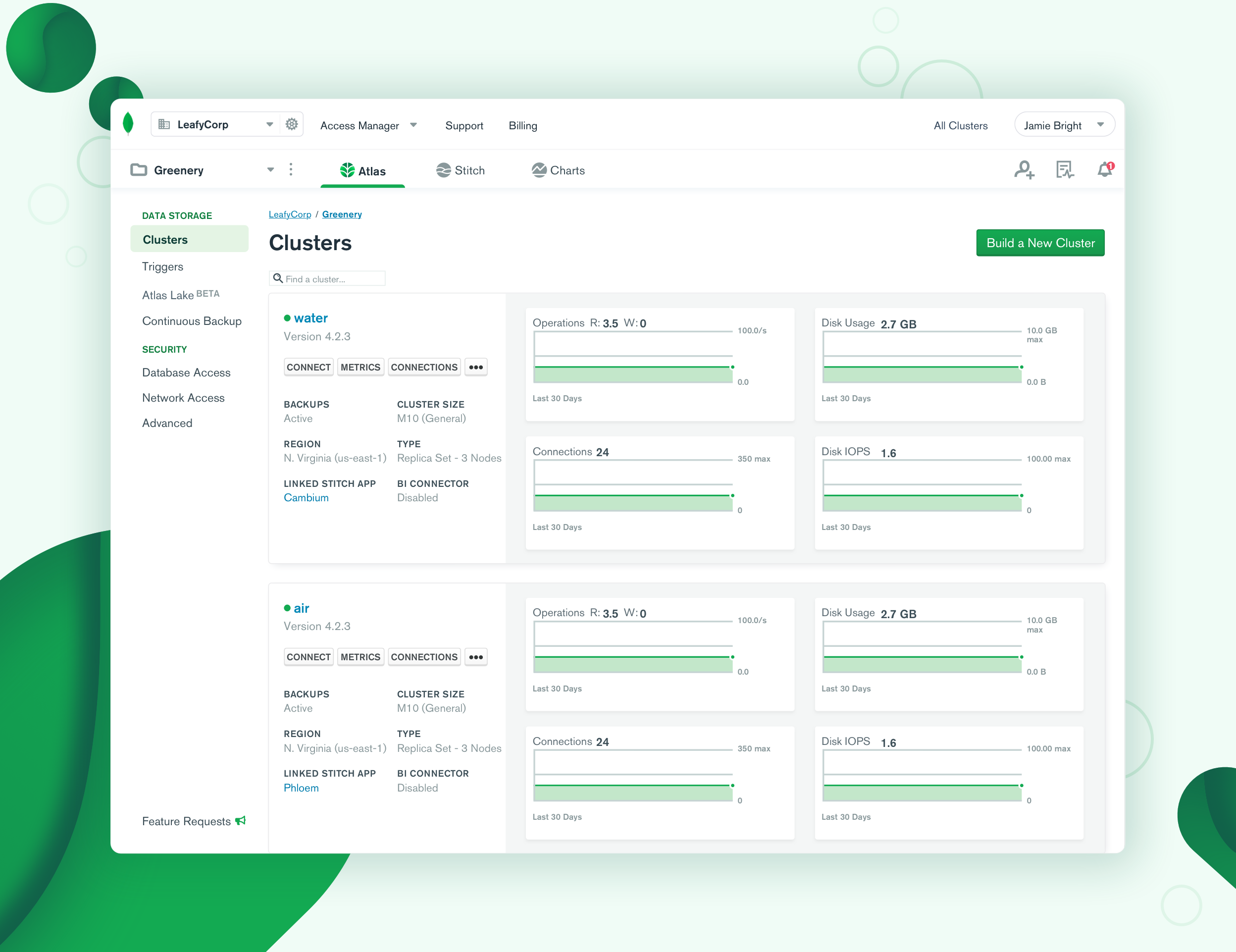Open organization settings via the gear icon
The image size is (1236, 952).
click(291, 124)
